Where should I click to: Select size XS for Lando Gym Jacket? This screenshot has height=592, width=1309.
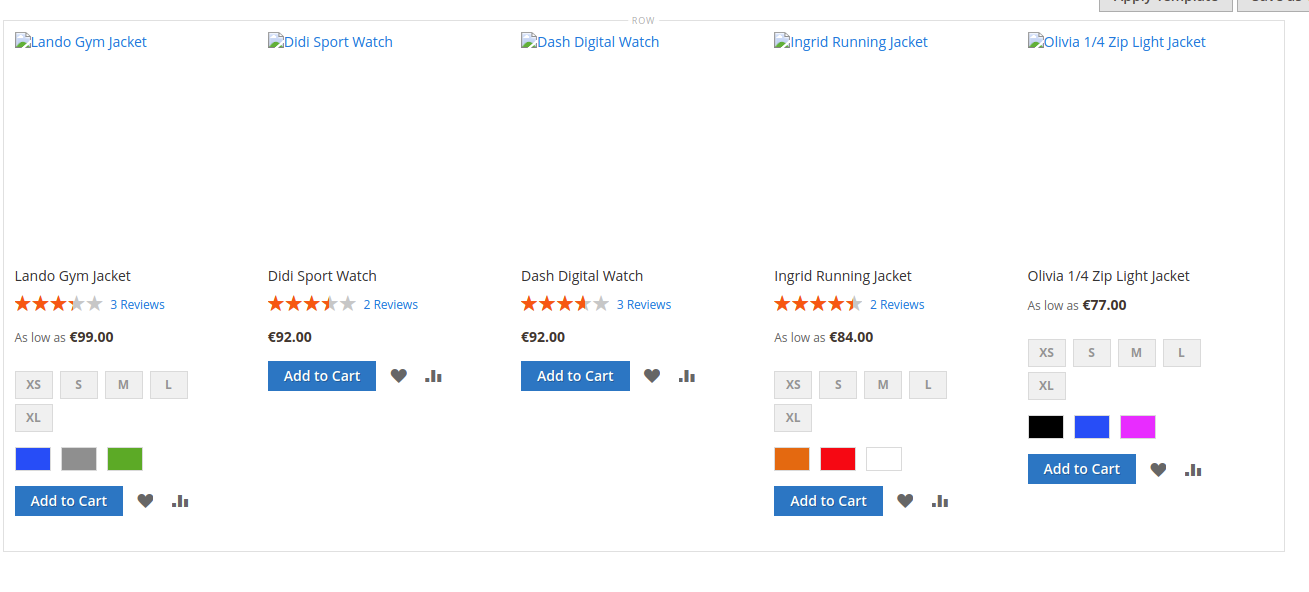(33, 384)
